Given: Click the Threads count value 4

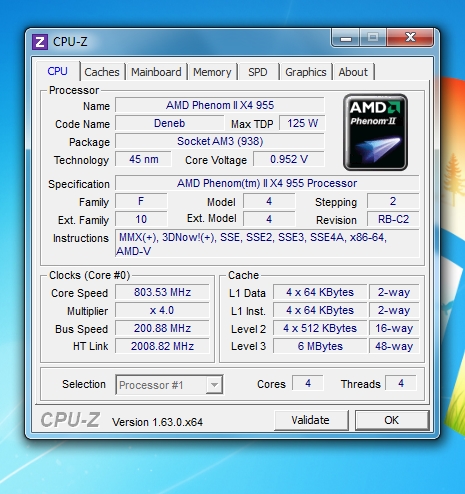Looking at the screenshot, I should [401, 383].
